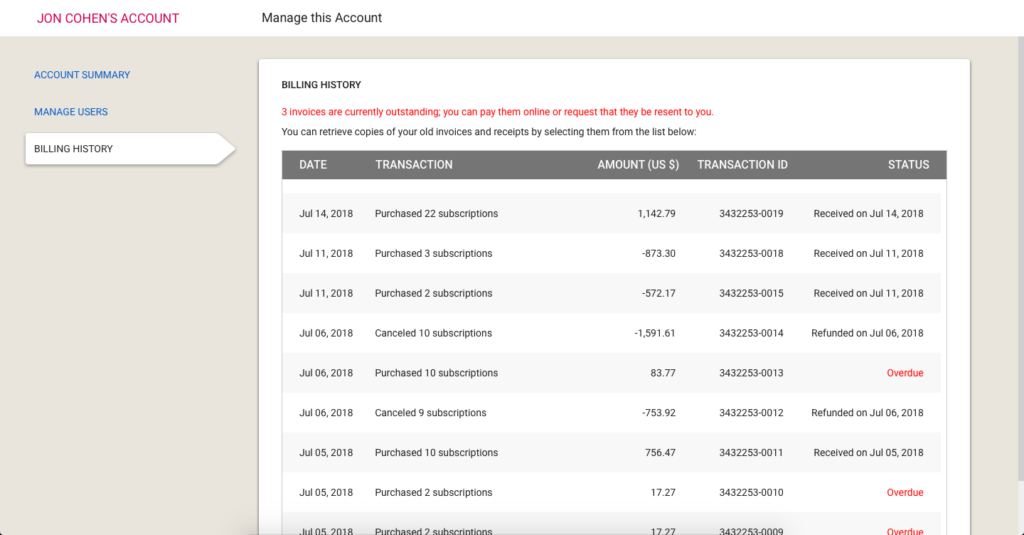Viewport: 1024px width, 535px height.
Task: Select the Billing History tab
Action: coord(130,149)
